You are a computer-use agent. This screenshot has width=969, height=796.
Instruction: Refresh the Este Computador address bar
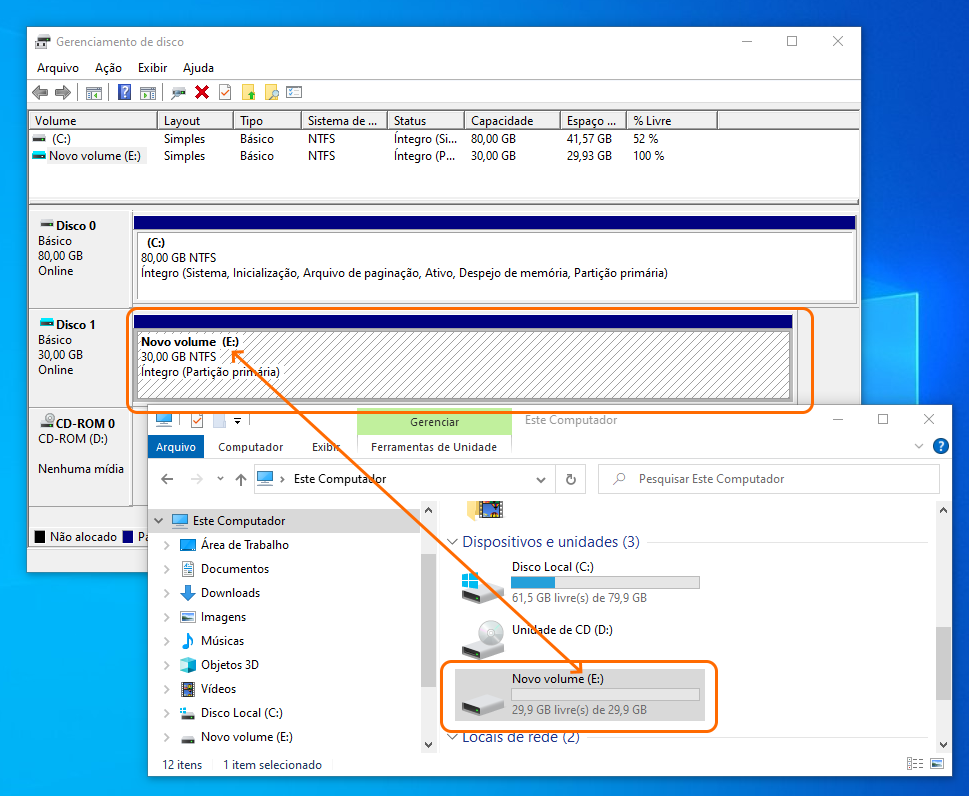571,479
